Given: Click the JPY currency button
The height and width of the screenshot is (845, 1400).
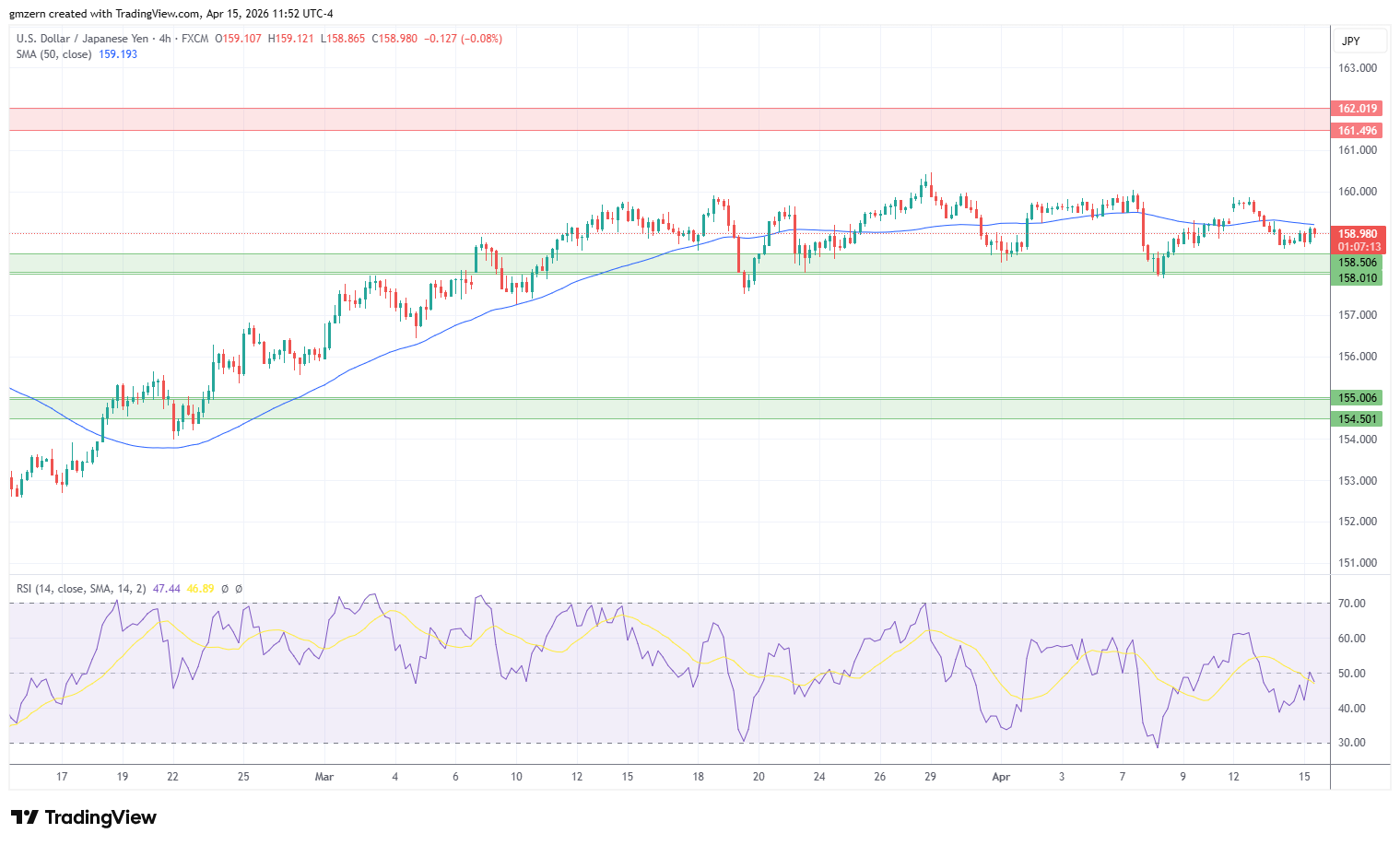Looking at the screenshot, I should click(1360, 41).
